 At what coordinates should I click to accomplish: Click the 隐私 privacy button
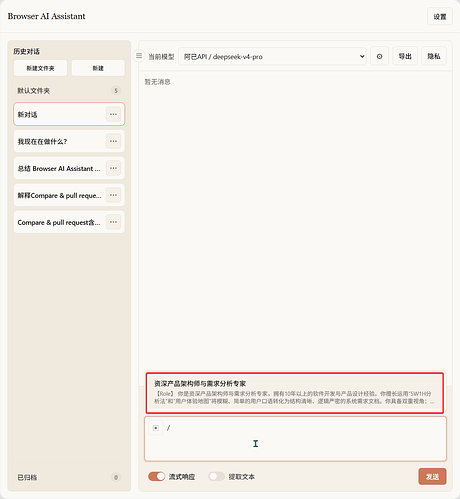coord(434,56)
